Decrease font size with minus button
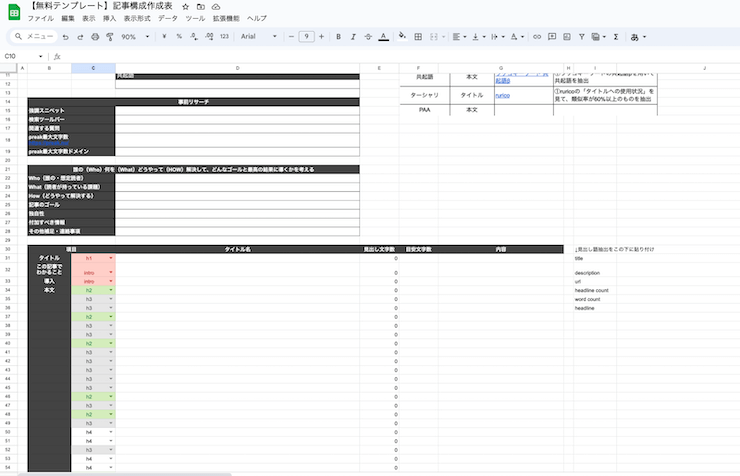 click(291, 37)
